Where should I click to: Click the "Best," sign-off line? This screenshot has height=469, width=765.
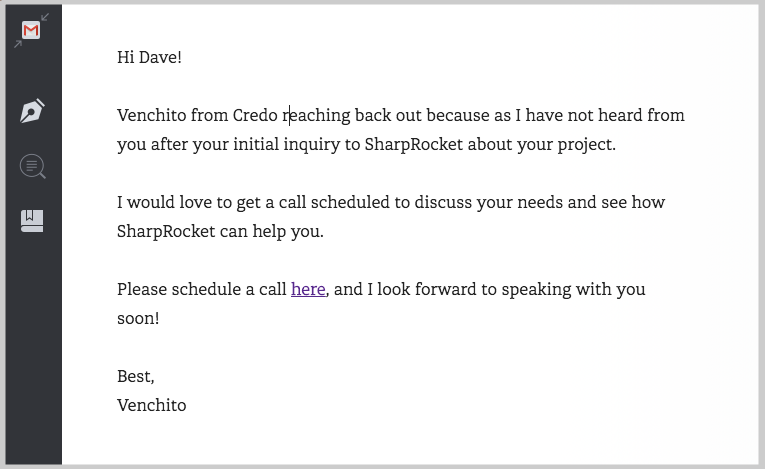click(136, 376)
